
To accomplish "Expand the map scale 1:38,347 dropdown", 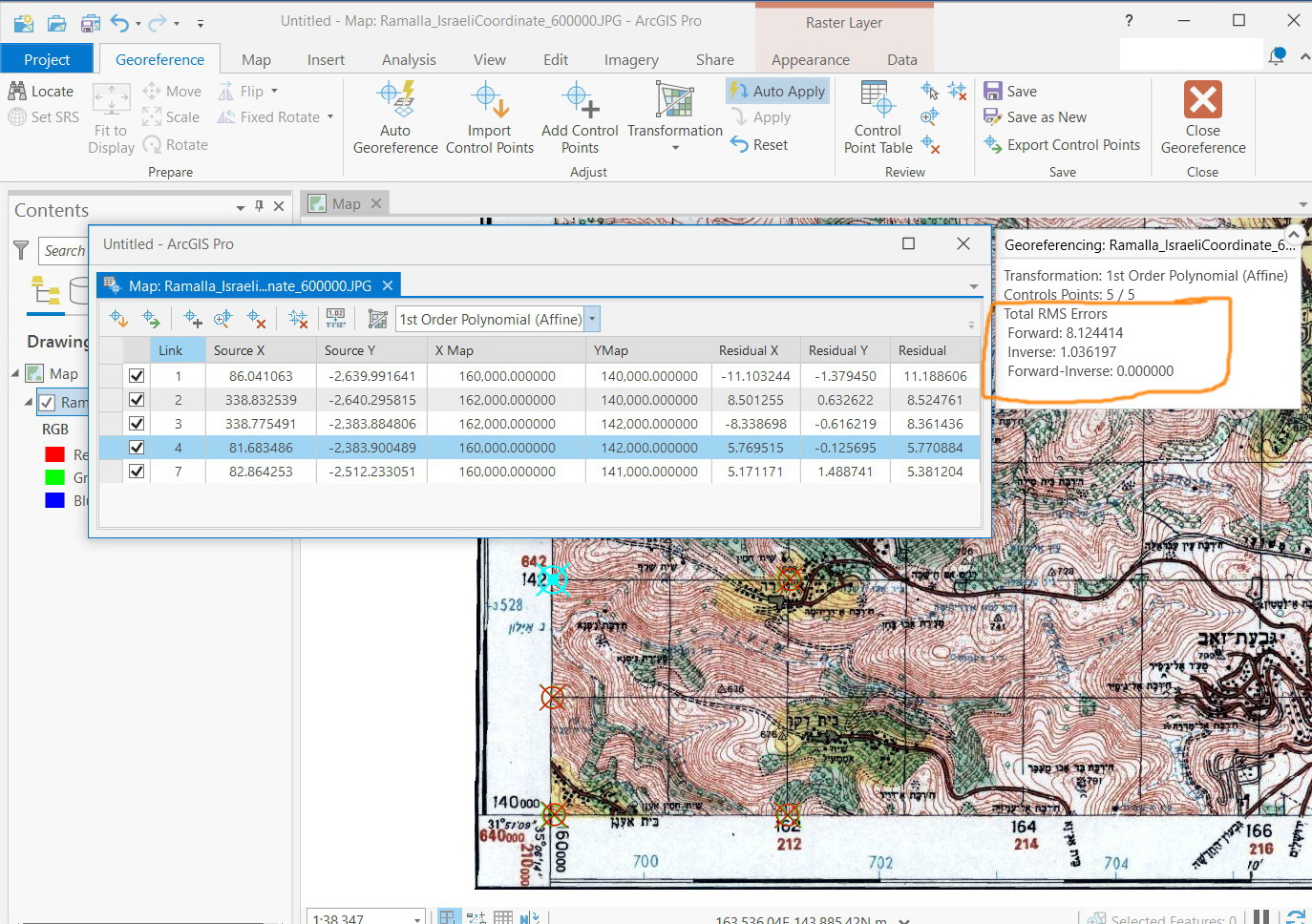I will point(417,916).
